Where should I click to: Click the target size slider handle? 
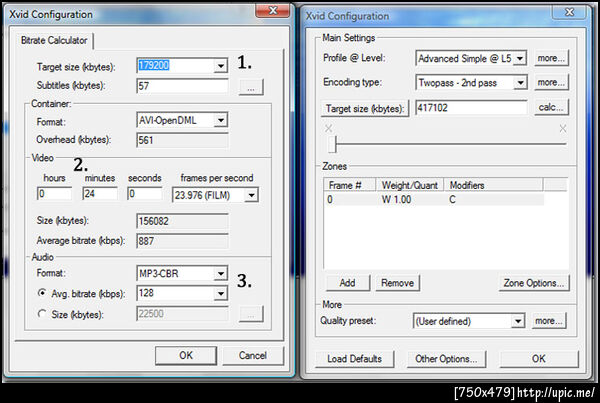332,144
